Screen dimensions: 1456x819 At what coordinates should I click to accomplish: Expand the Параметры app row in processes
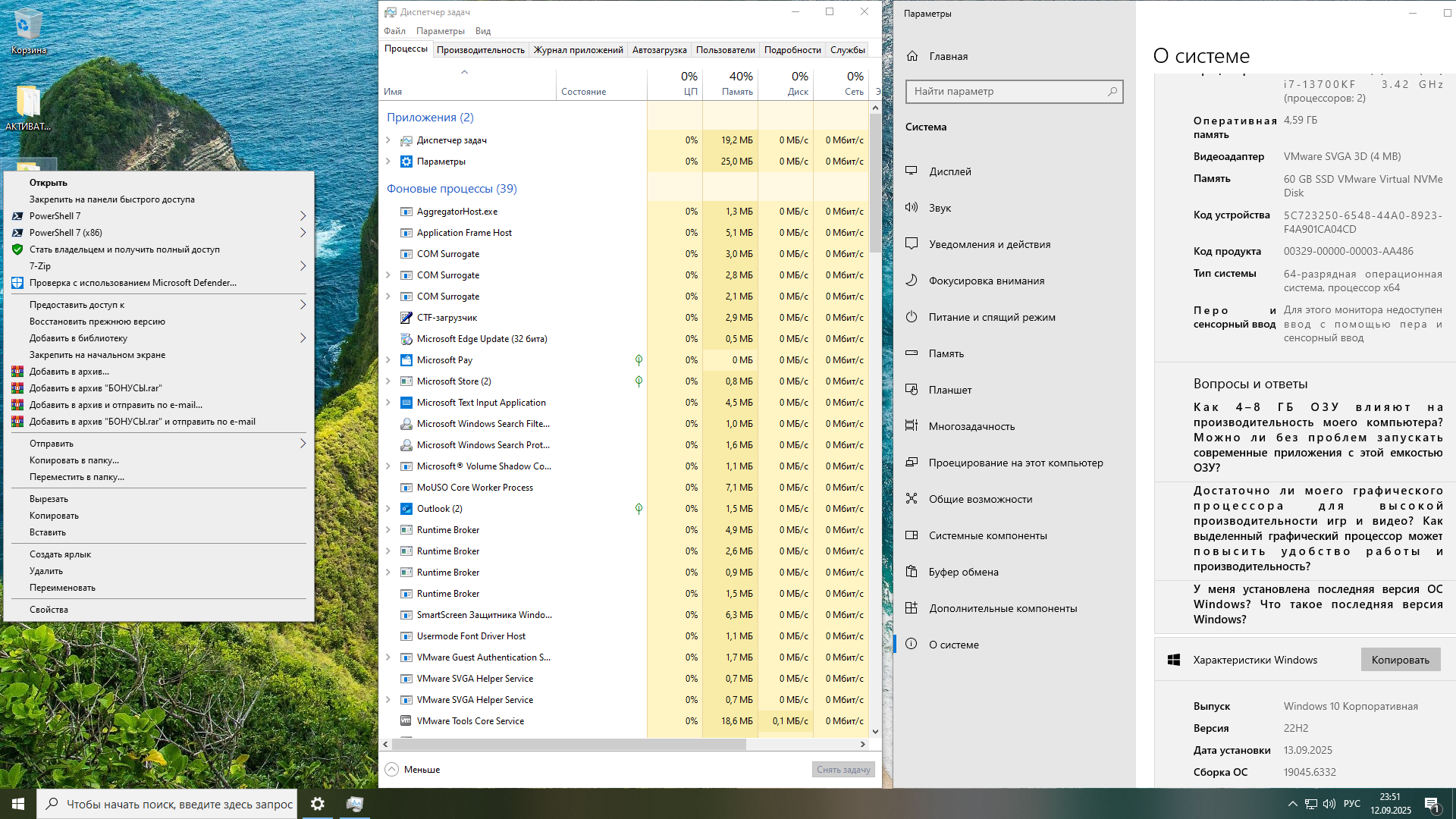[x=388, y=161]
